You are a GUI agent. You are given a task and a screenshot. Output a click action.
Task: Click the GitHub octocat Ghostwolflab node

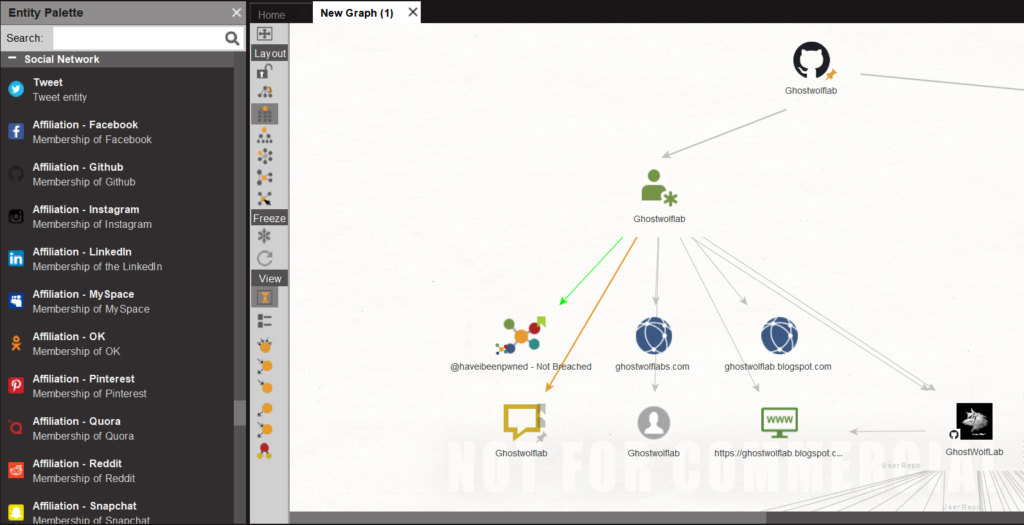pos(811,61)
